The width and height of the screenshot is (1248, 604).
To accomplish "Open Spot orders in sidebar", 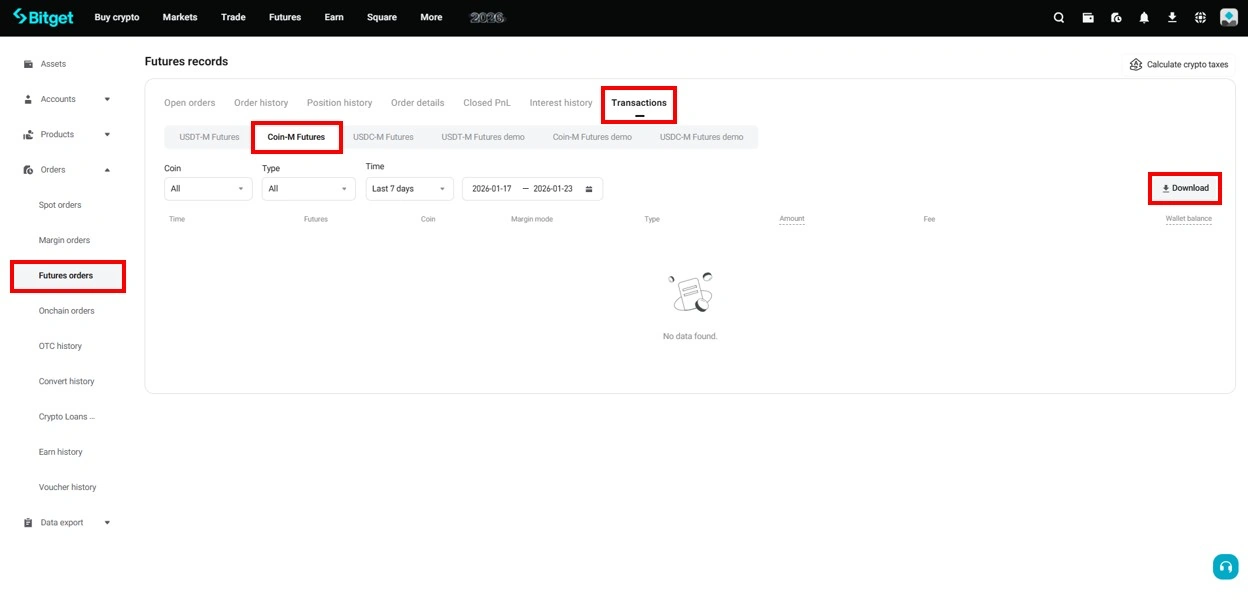I will click(x=60, y=205).
